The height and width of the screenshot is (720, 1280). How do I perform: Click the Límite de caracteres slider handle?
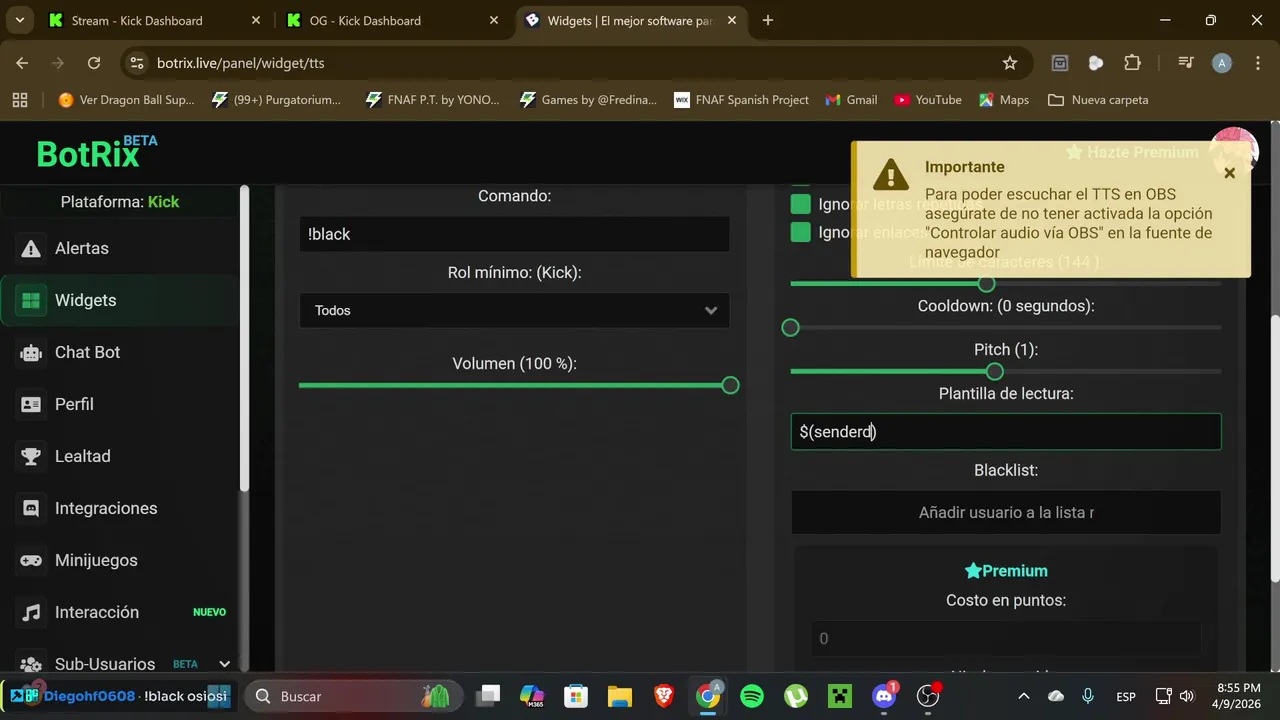click(986, 284)
